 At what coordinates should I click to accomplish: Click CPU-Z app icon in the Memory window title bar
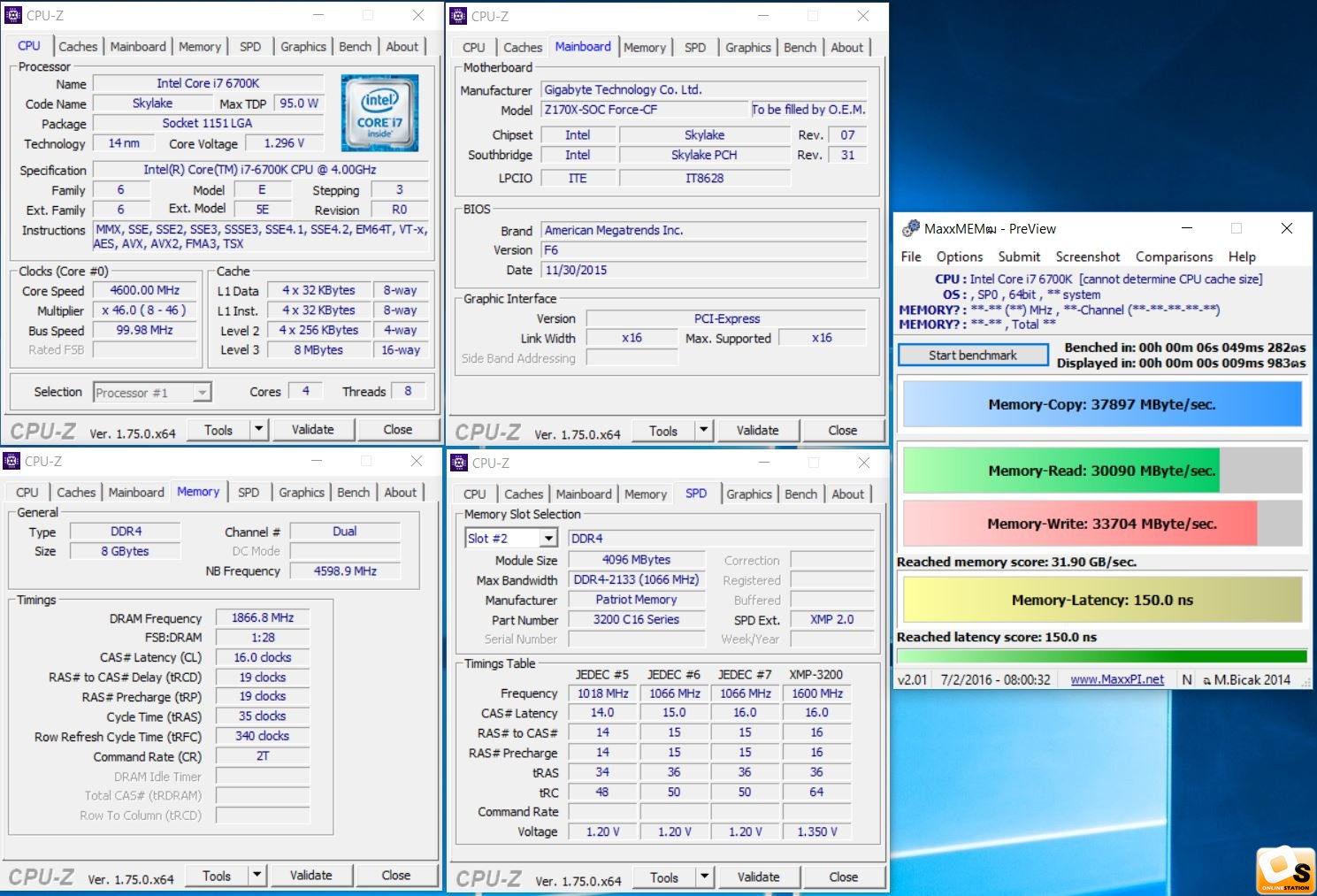(11, 461)
